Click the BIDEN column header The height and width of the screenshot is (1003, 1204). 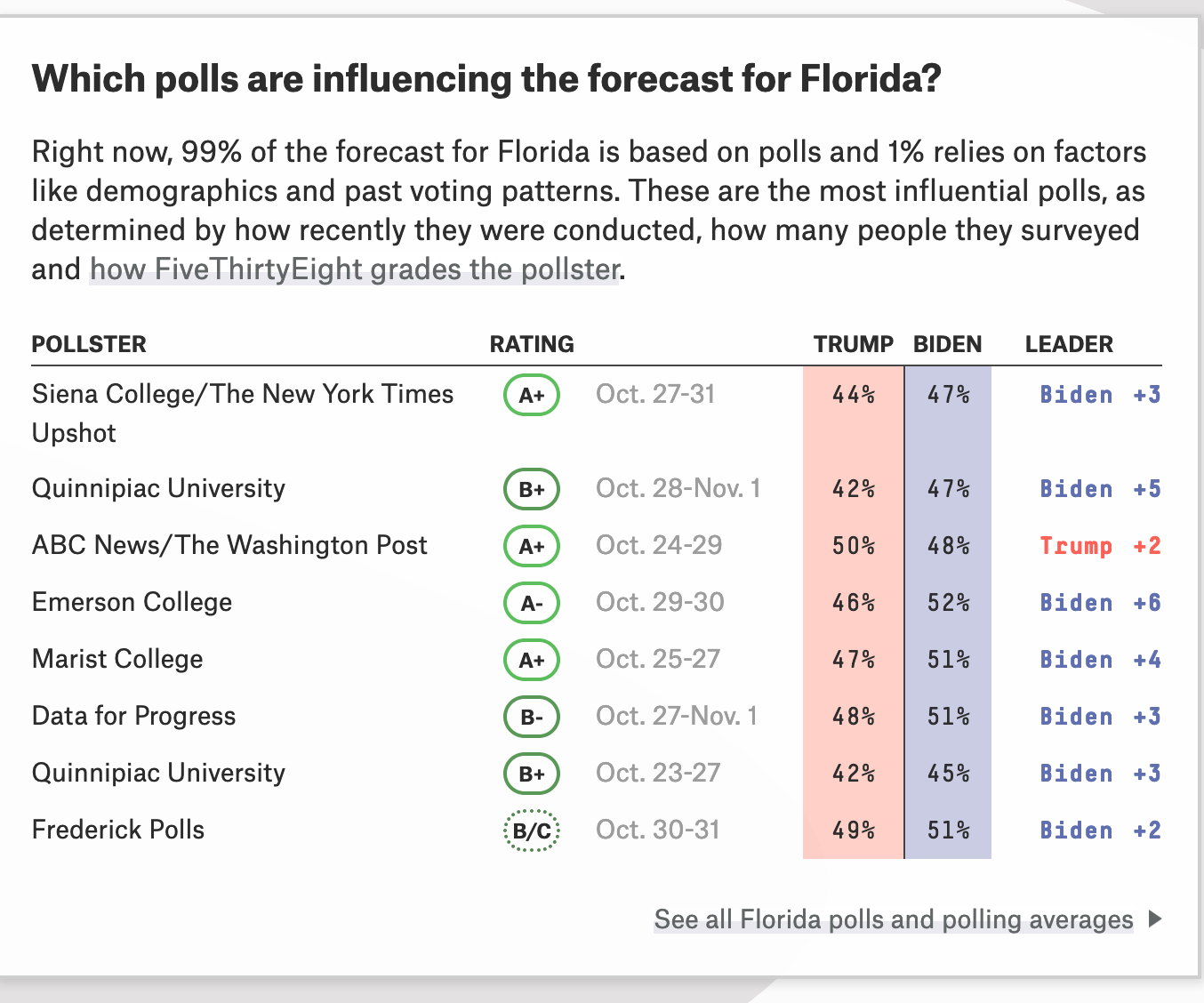pos(947,344)
